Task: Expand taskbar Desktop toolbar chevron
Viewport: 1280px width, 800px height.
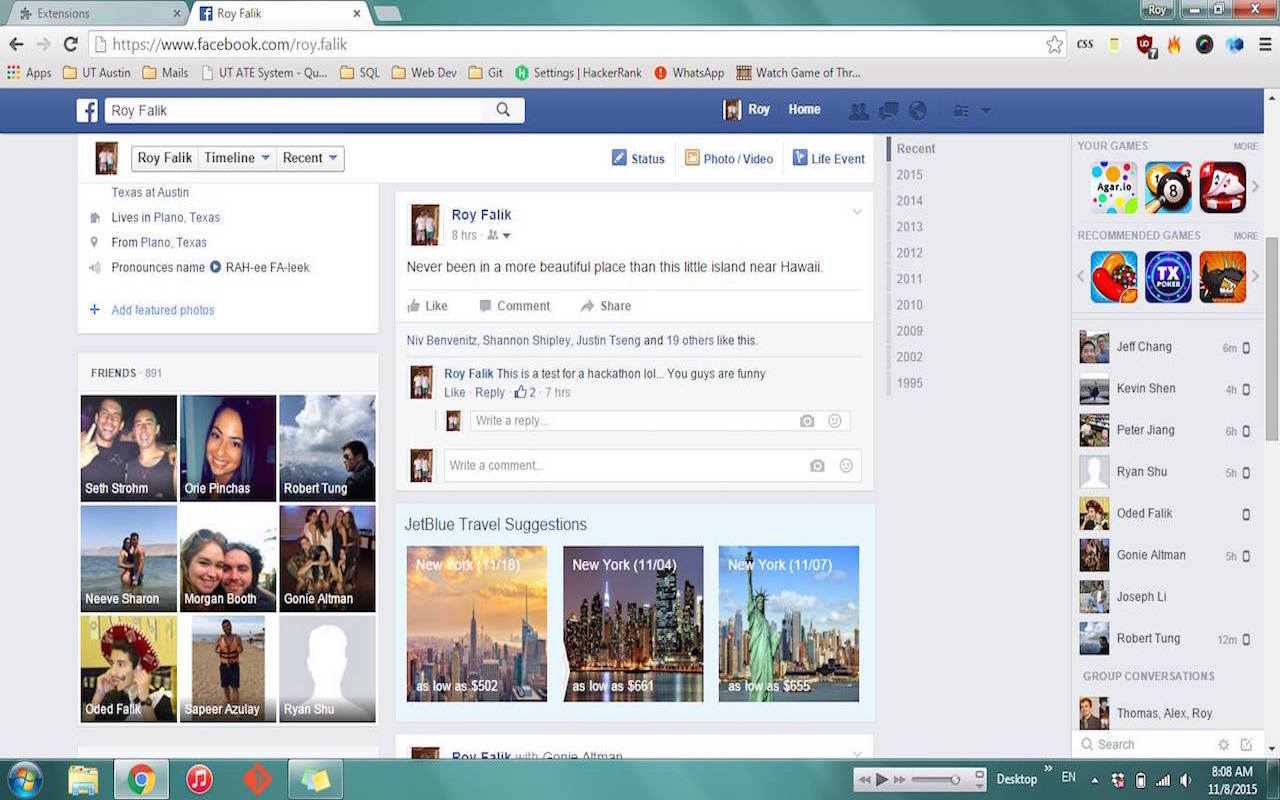Action: [1049, 770]
